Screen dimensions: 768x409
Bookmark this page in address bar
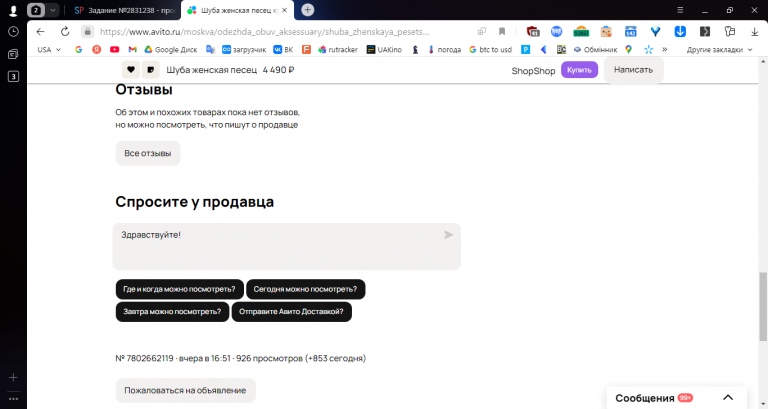click(x=502, y=31)
